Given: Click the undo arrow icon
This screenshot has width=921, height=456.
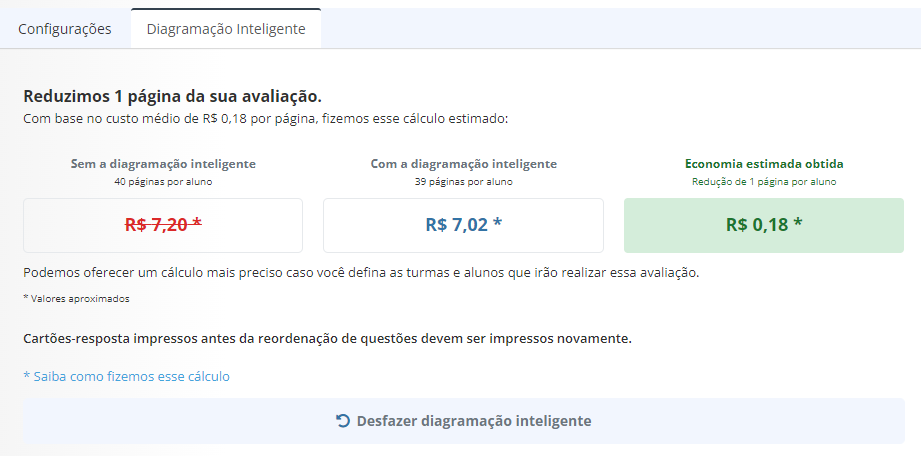Looking at the screenshot, I should click(343, 421).
